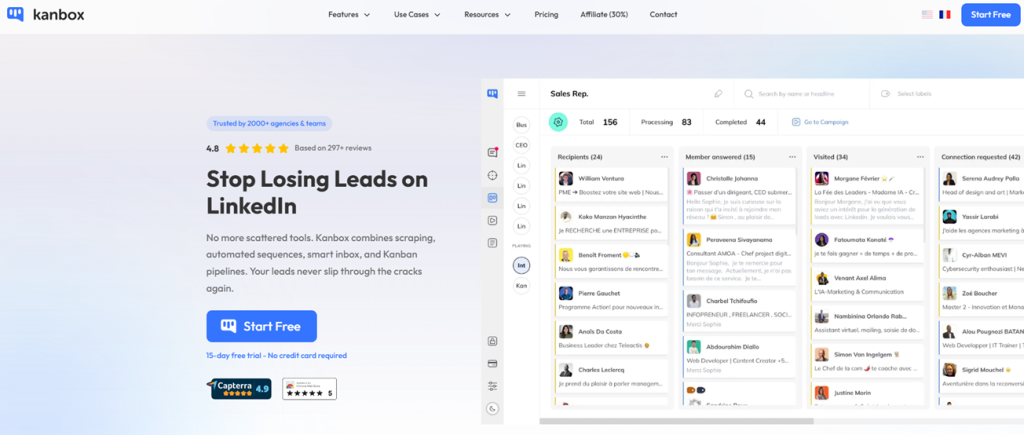This screenshot has height=435, width=1024.
Task: Select the Bus pipeline circle
Action: click(x=521, y=125)
